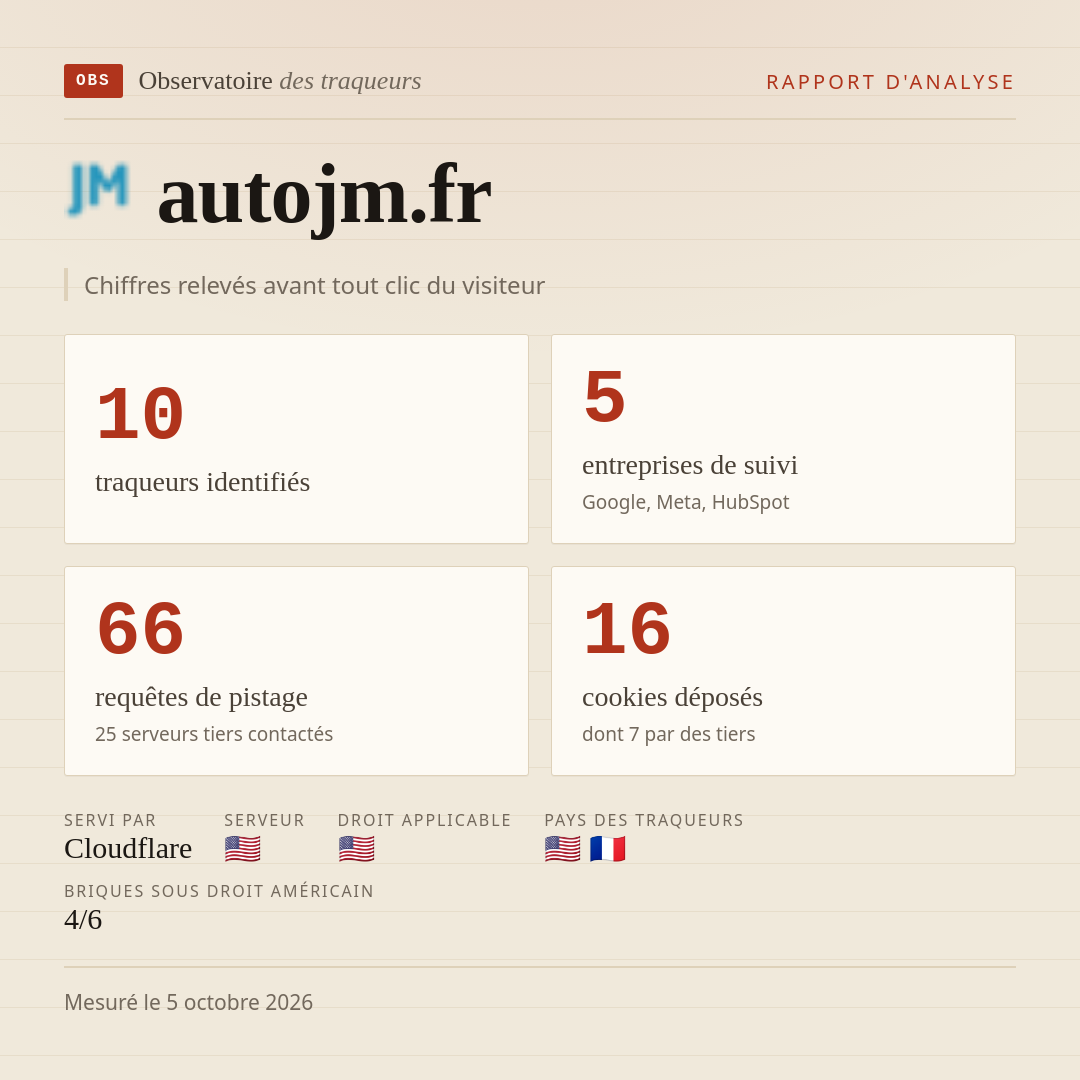Click the text Chiffres relevés avant tout clic
The height and width of the screenshot is (1080, 1080).
(x=314, y=285)
